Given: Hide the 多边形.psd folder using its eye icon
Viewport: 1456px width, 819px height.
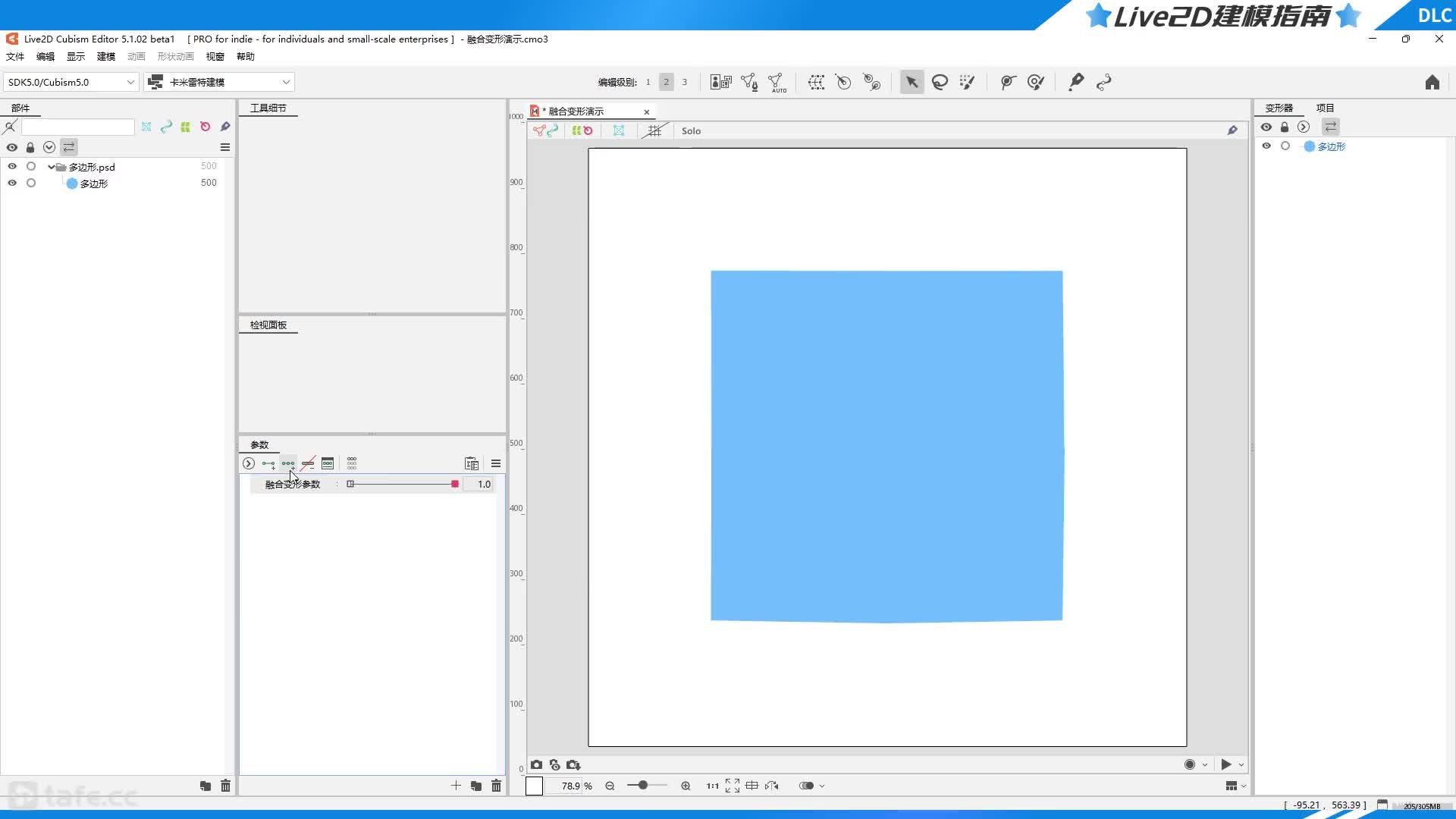Looking at the screenshot, I should click(12, 166).
